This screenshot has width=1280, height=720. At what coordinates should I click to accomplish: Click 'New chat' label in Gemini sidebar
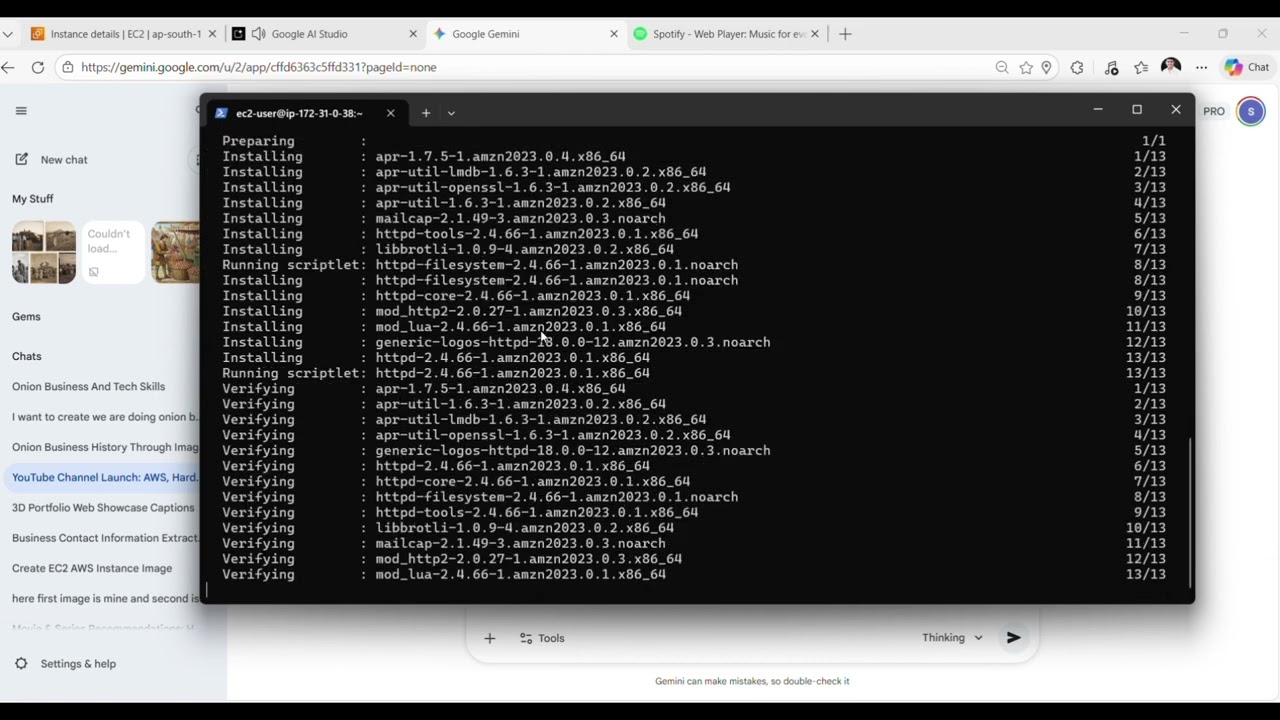[64, 159]
